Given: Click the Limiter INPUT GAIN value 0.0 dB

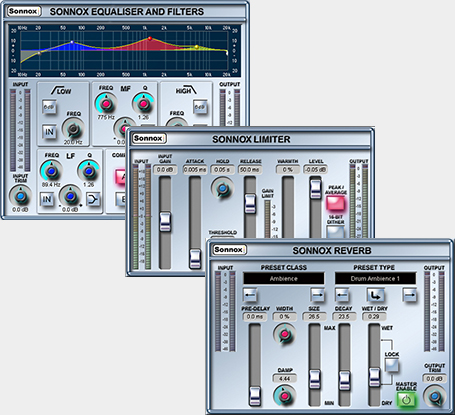Looking at the screenshot, I should click(x=165, y=170).
